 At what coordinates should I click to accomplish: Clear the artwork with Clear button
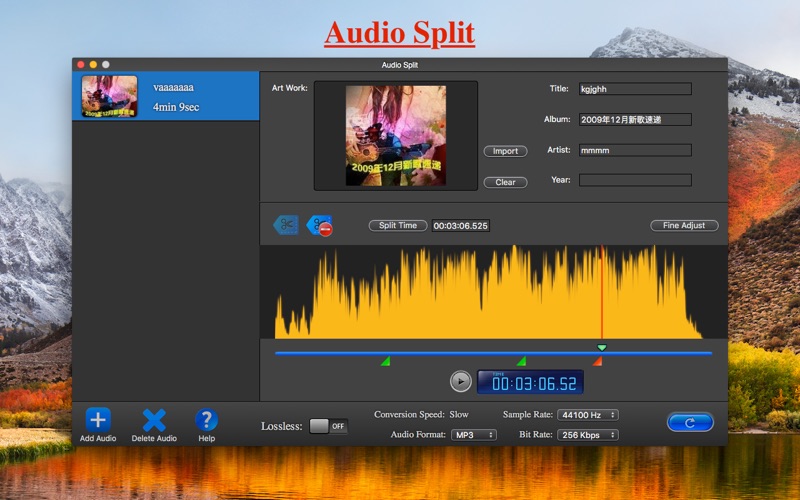click(505, 182)
